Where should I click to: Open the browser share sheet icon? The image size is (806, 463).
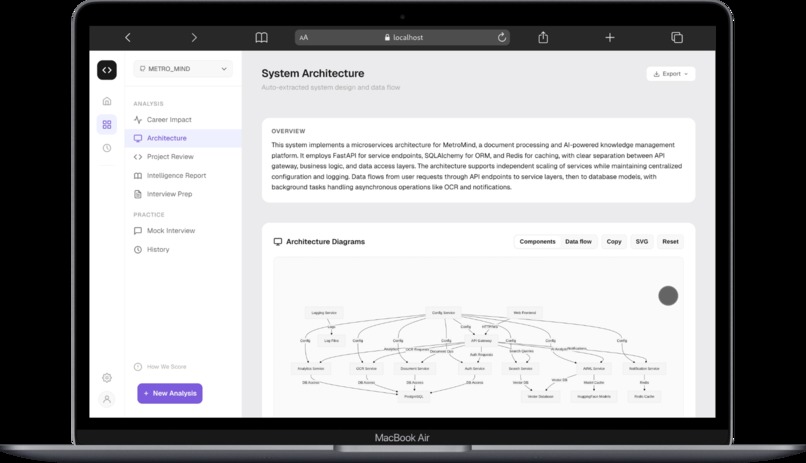(543, 38)
